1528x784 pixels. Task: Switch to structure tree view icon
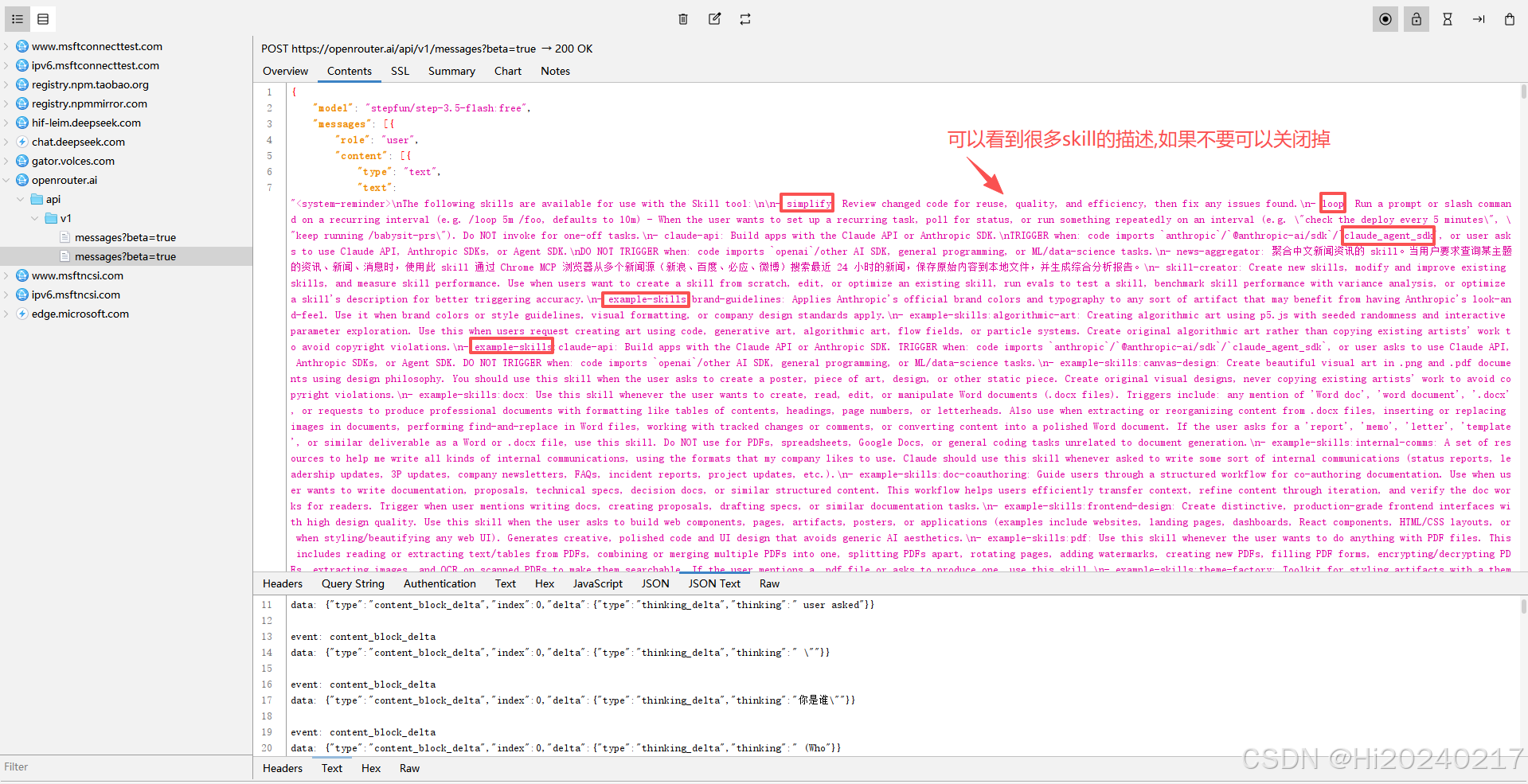click(x=18, y=19)
